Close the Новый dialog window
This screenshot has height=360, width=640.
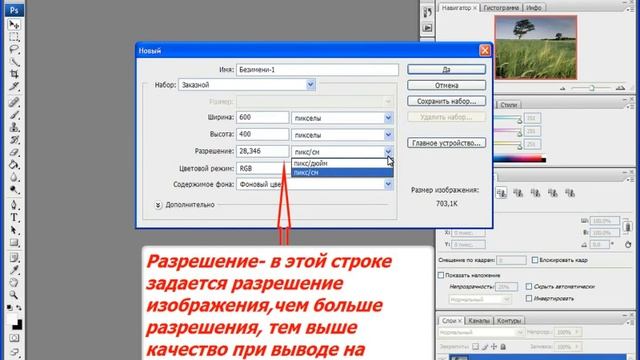pos(484,51)
